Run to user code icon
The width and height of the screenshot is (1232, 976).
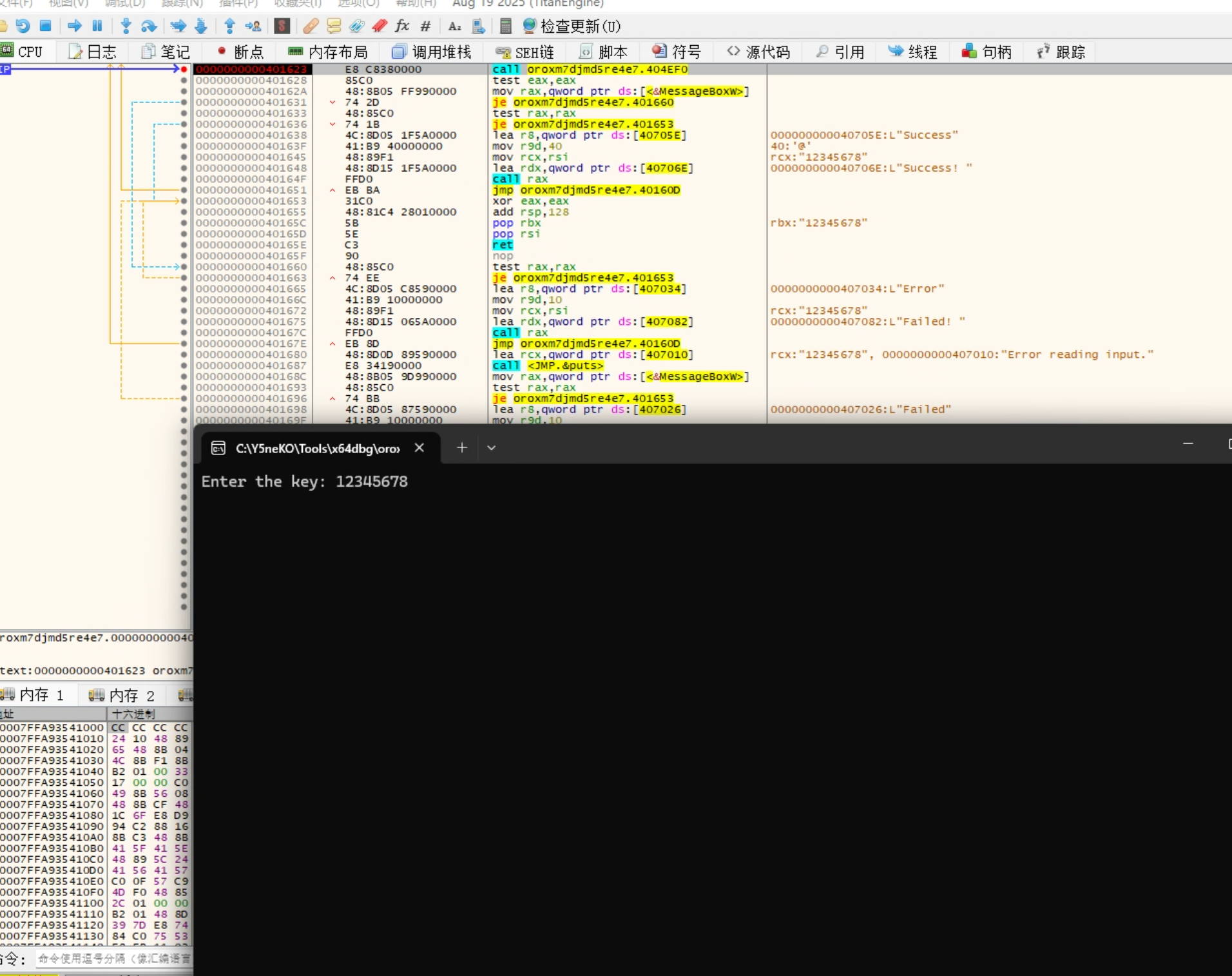[x=253, y=26]
